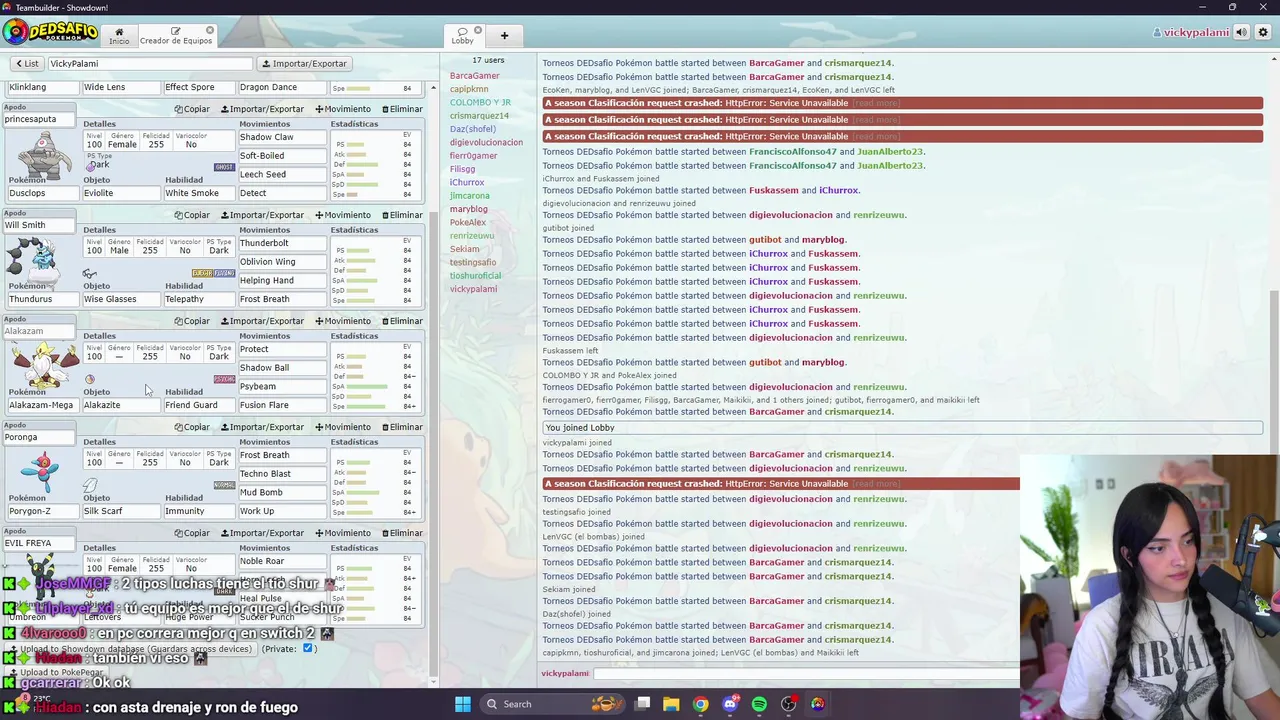
Task: Open a new room with plus tab
Action: (x=504, y=36)
